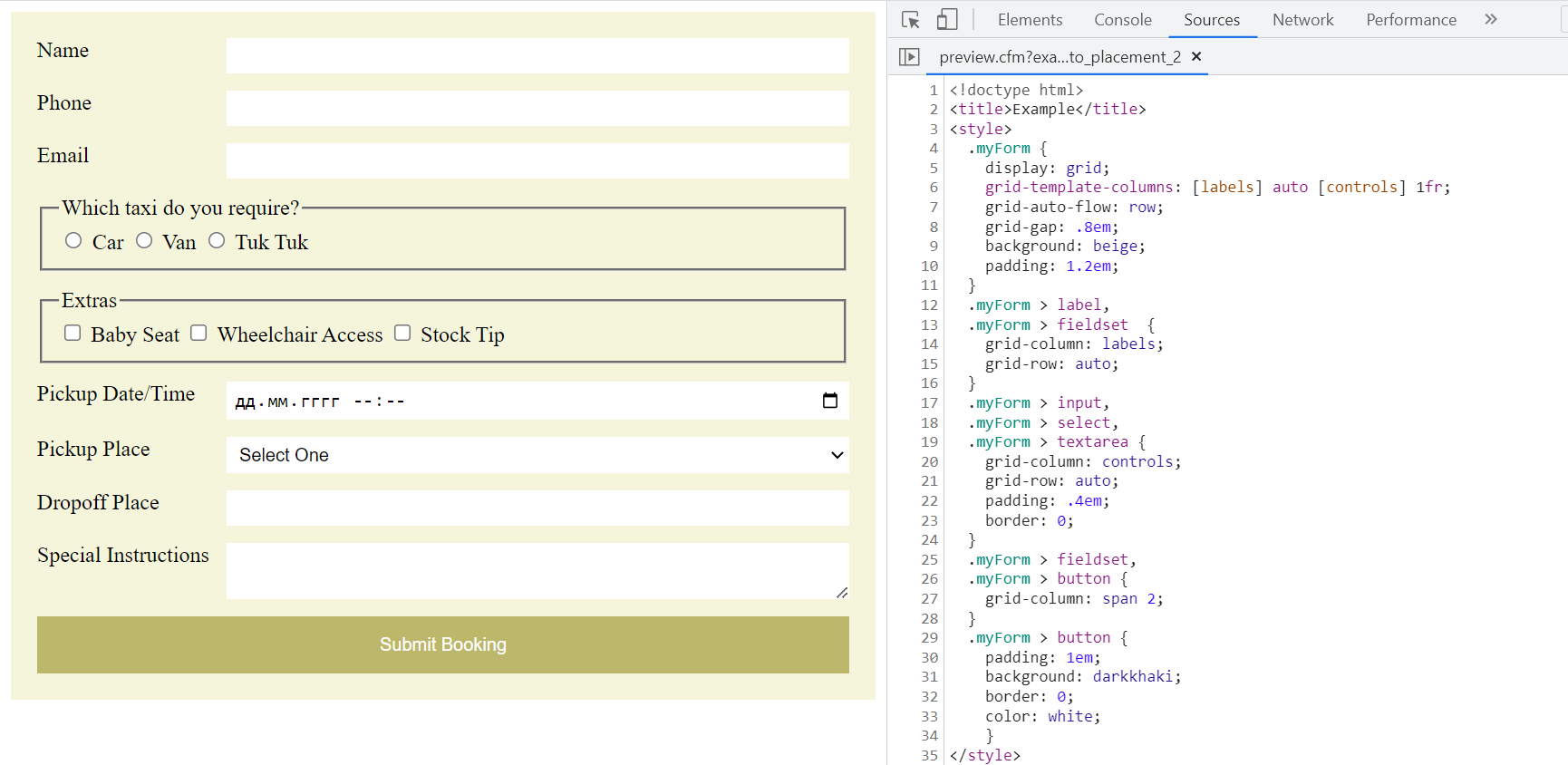Select the Tuk Tuk radio button
Screen dimensions: 1568x765
point(217,241)
